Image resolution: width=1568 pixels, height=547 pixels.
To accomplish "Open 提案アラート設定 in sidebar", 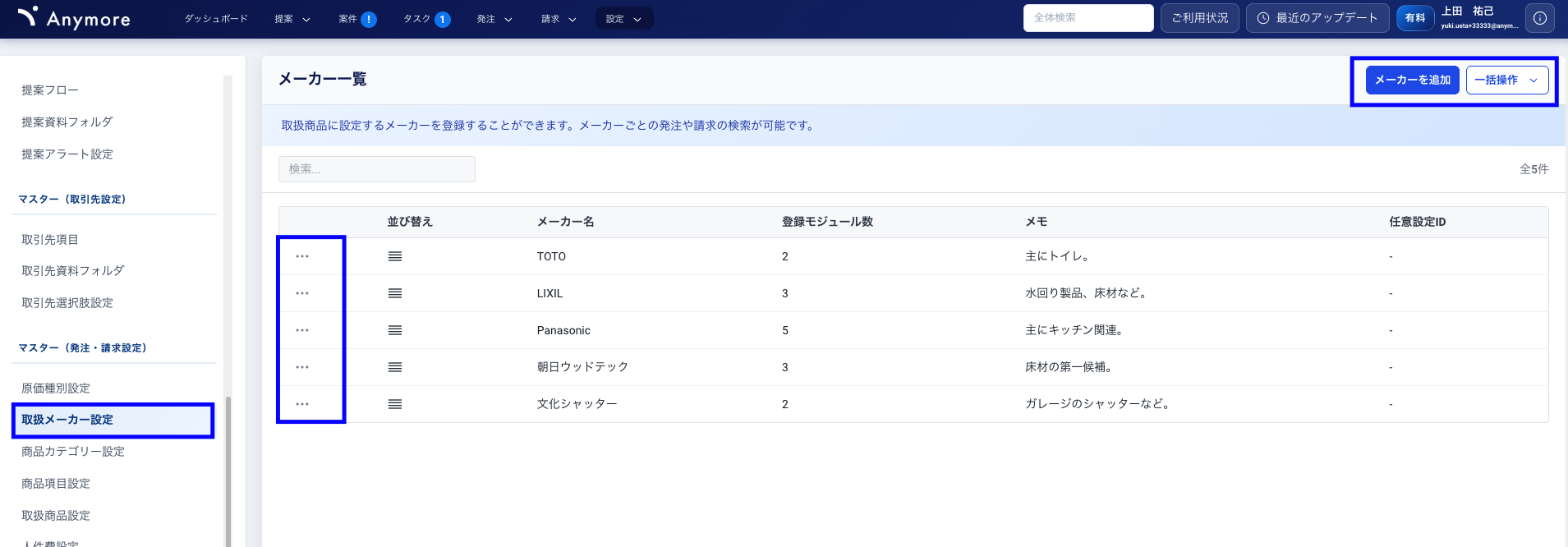I will tap(67, 154).
